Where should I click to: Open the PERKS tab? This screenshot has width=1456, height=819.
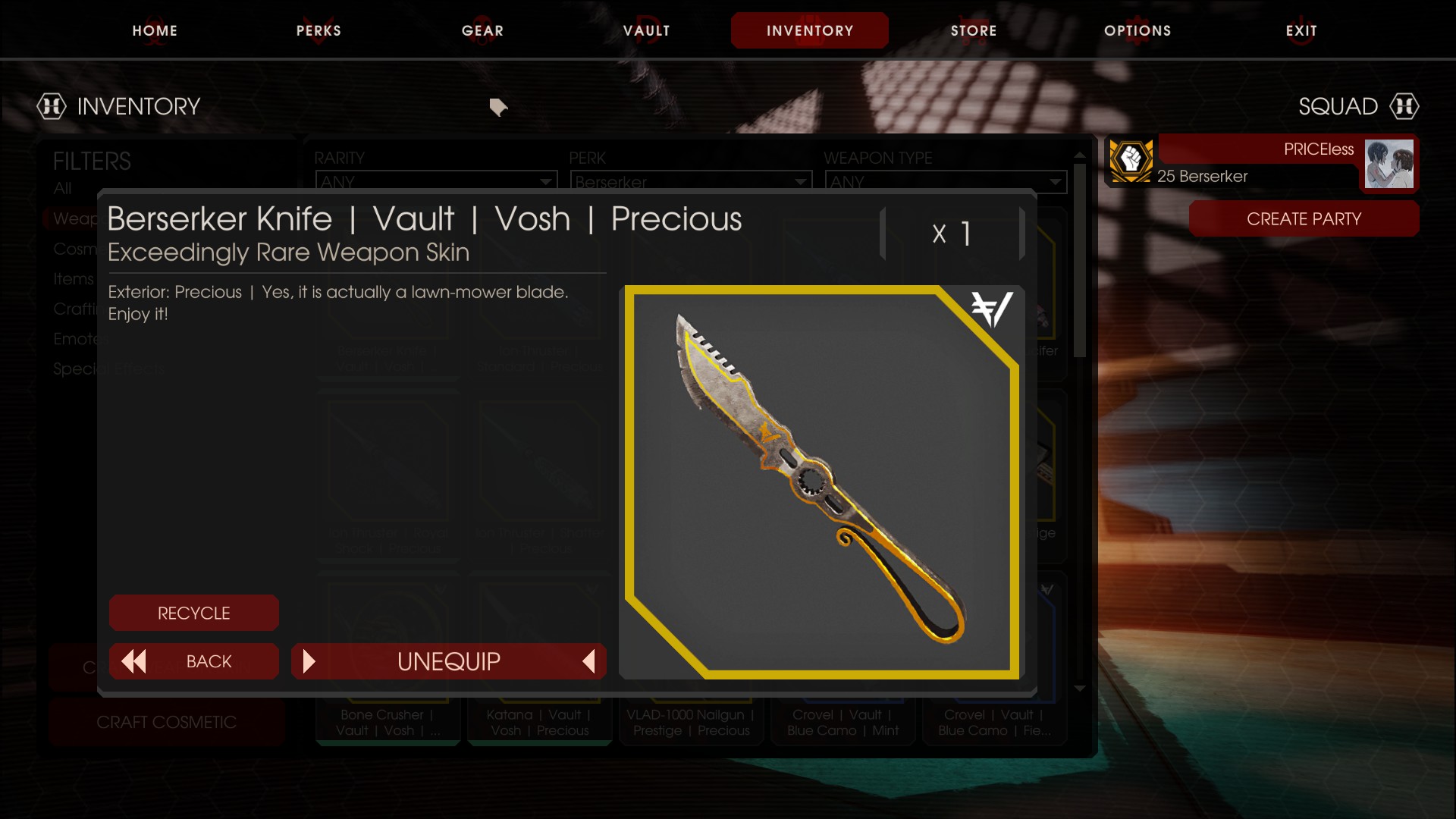pyautogui.click(x=318, y=30)
